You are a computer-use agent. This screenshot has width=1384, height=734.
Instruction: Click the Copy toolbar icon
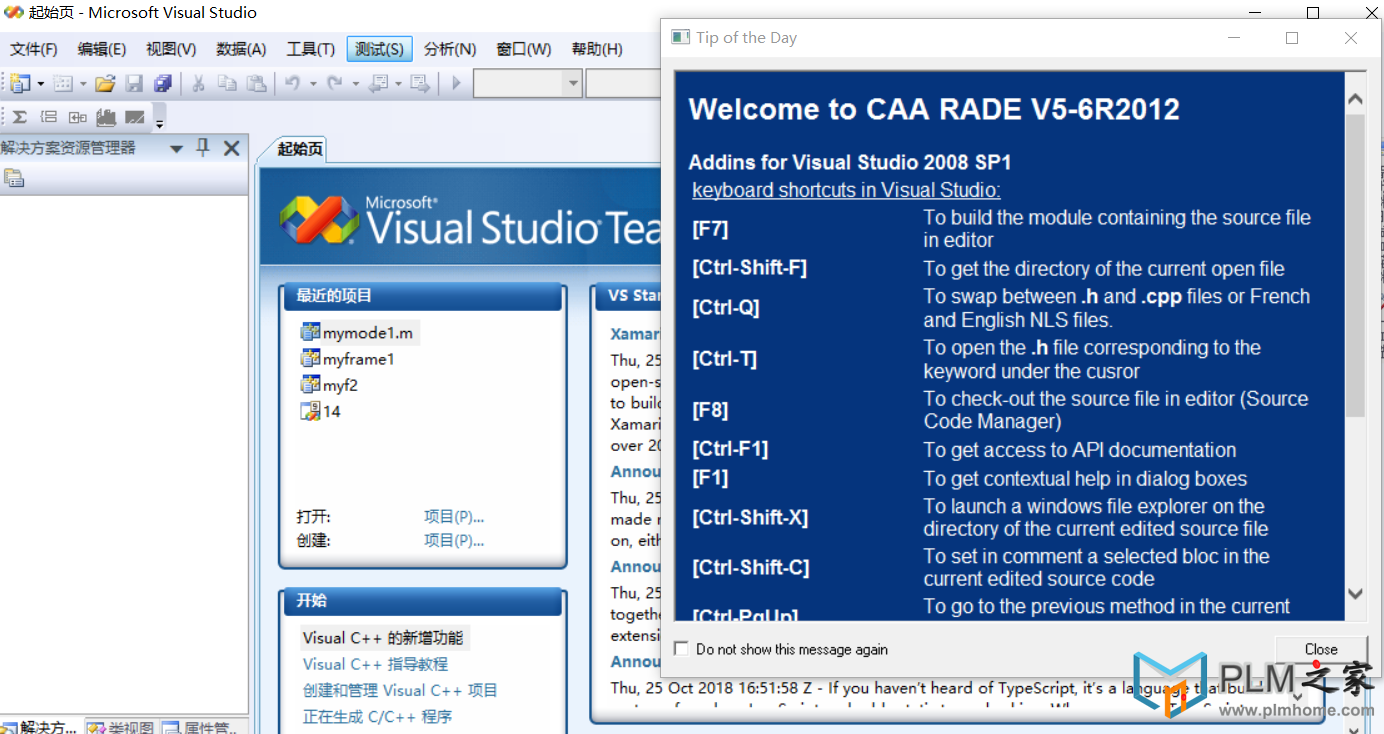pos(227,84)
